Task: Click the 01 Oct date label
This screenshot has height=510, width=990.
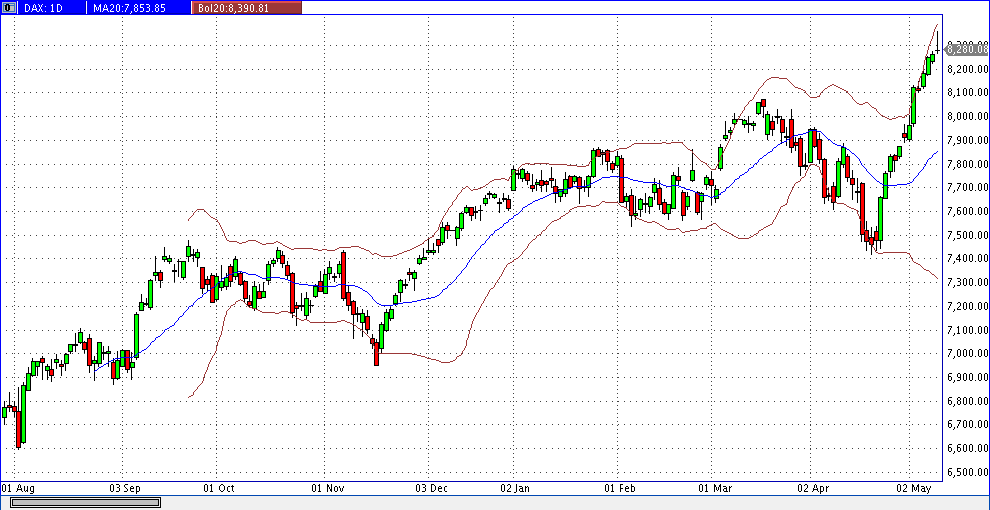Action: point(218,488)
